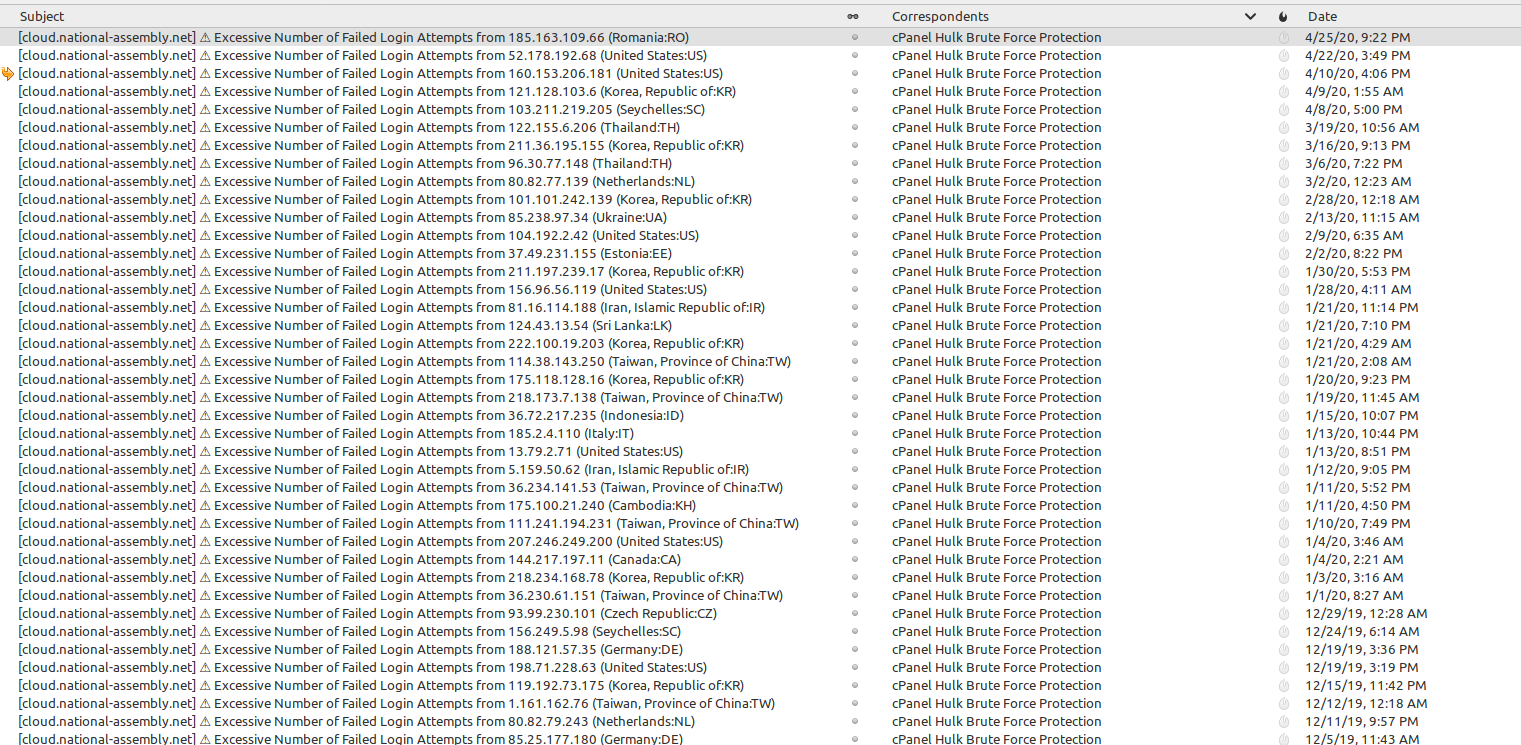Image resolution: width=1521 pixels, height=745 pixels.
Task: Toggle read dot on the Estonia:EE message row
Action: [x=854, y=254]
